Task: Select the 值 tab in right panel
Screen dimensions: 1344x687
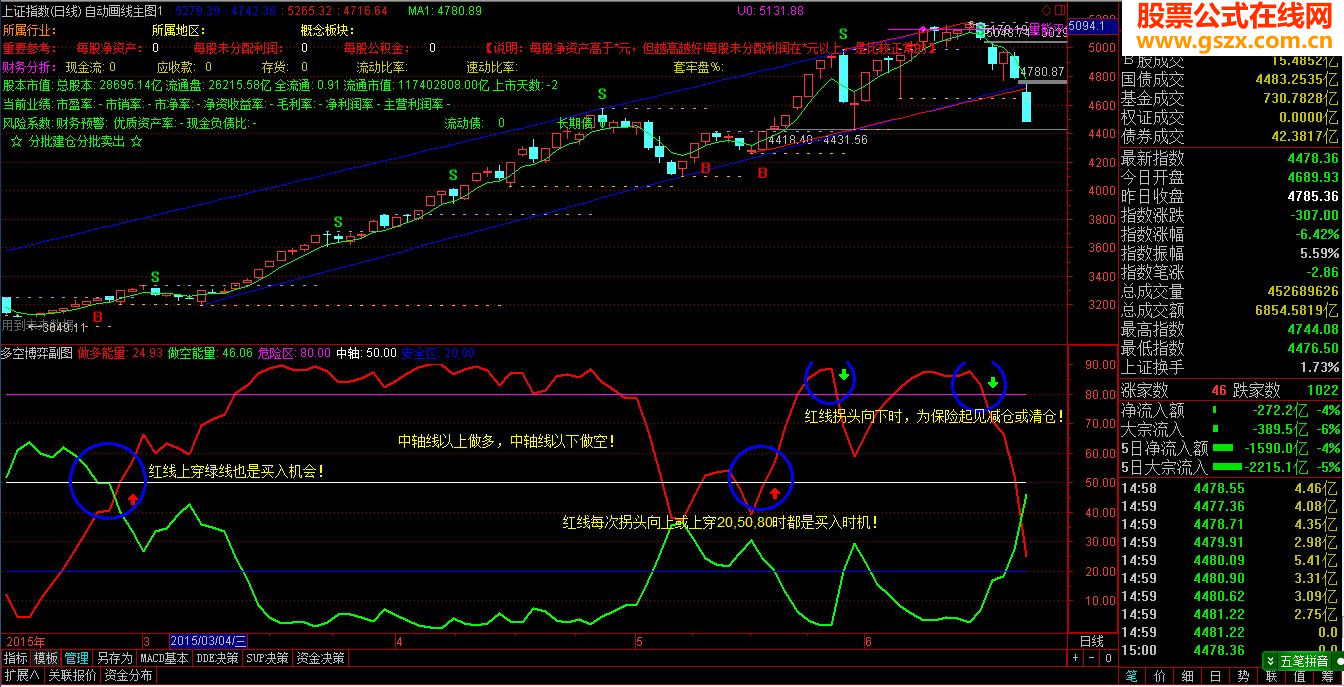Action: (1299, 676)
